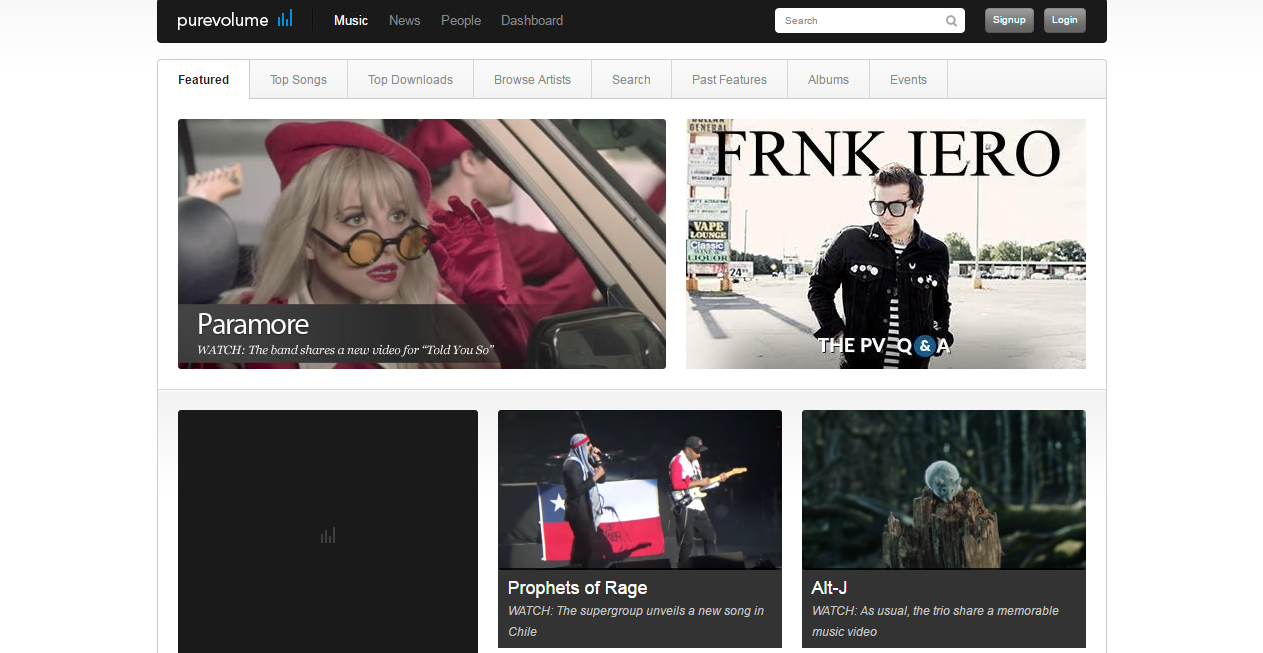This screenshot has width=1263, height=653.
Task: Click the Login button
Action: click(x=1065, y=21)
